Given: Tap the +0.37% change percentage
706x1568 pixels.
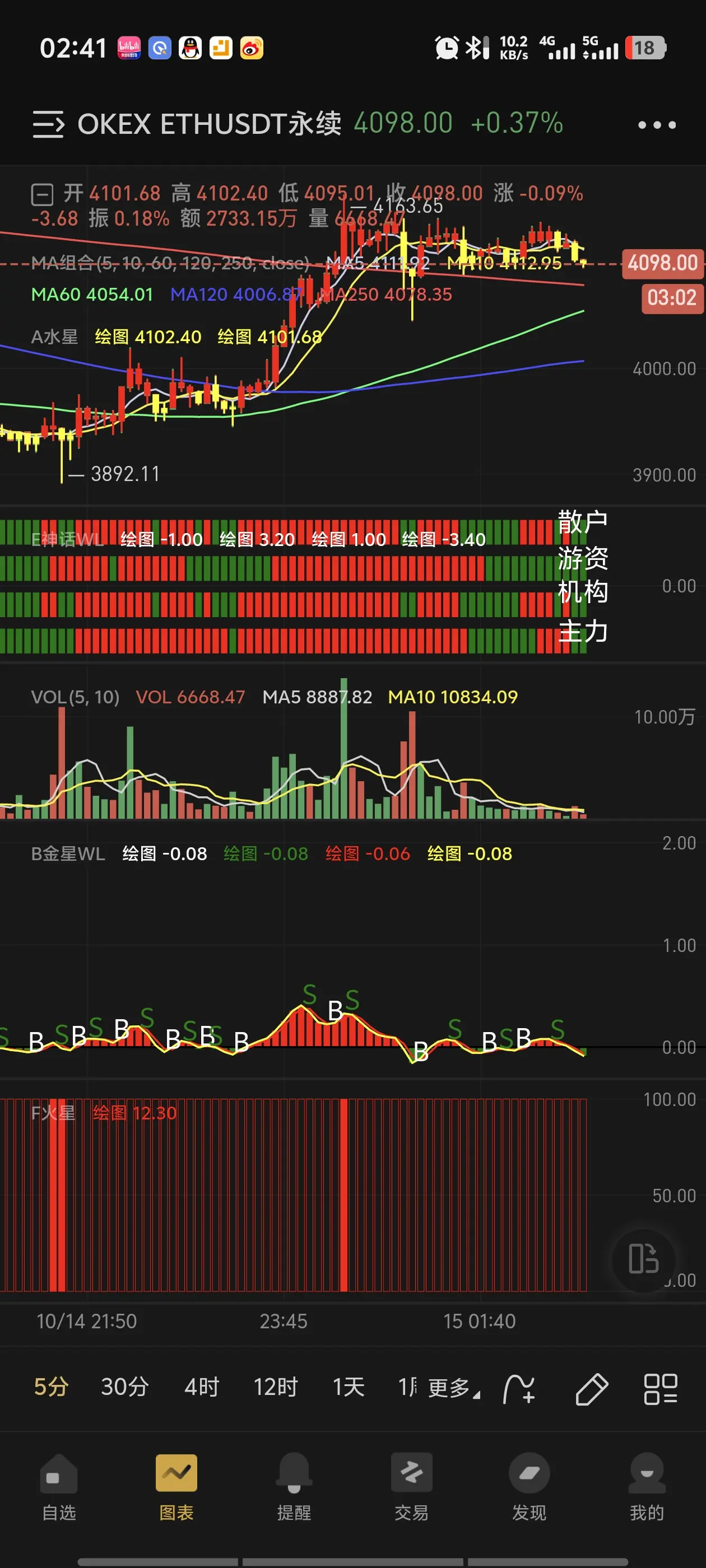Looking at the screenshot, I should [517, 123].
